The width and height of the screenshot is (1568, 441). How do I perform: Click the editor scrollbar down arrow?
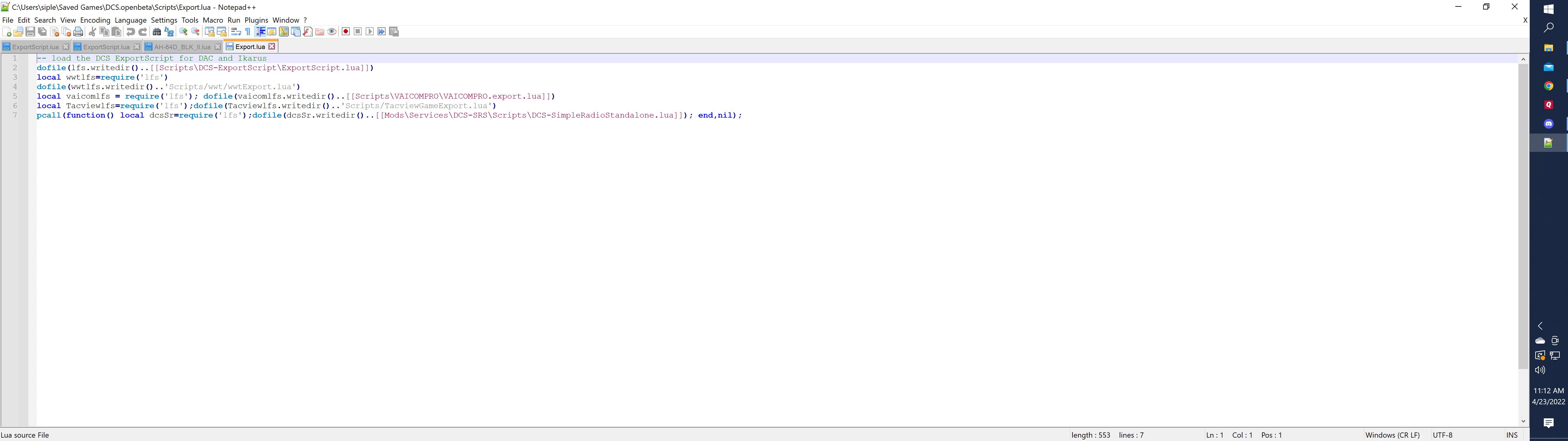click(1523, 421)
